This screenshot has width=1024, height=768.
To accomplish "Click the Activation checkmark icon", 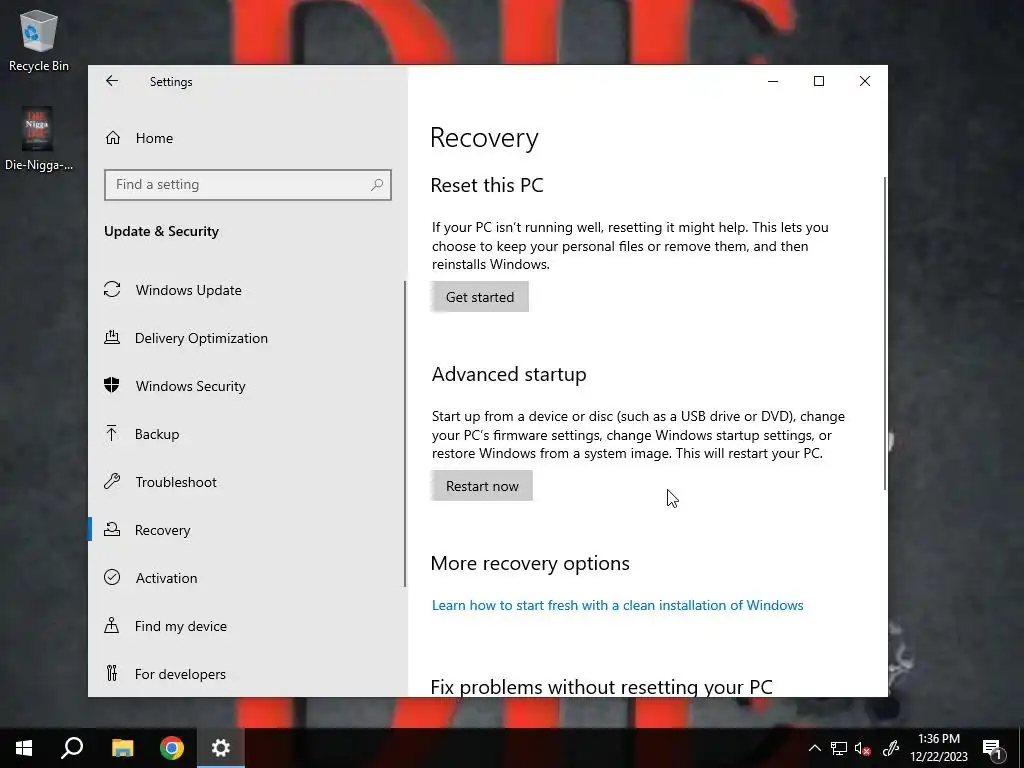I will pos(112,577).
